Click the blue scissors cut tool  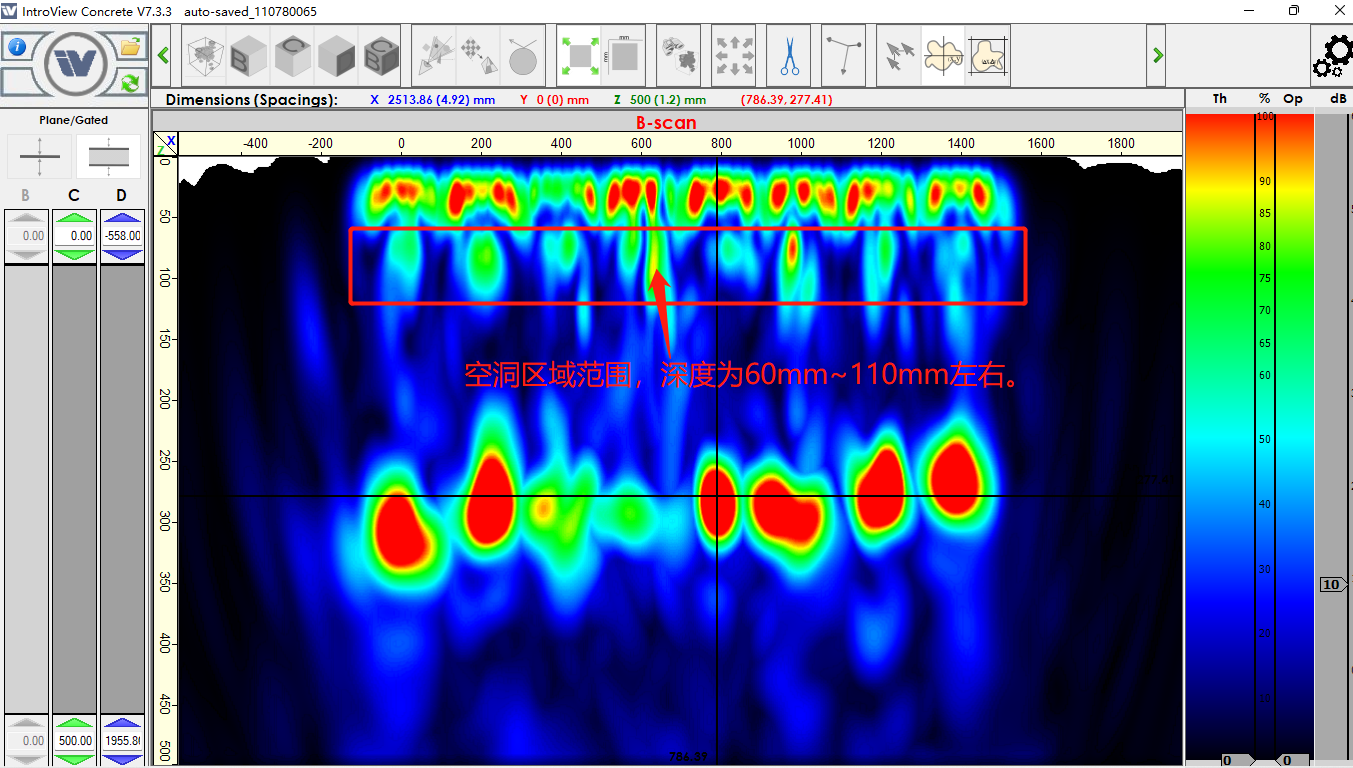[x=789, y=56]
